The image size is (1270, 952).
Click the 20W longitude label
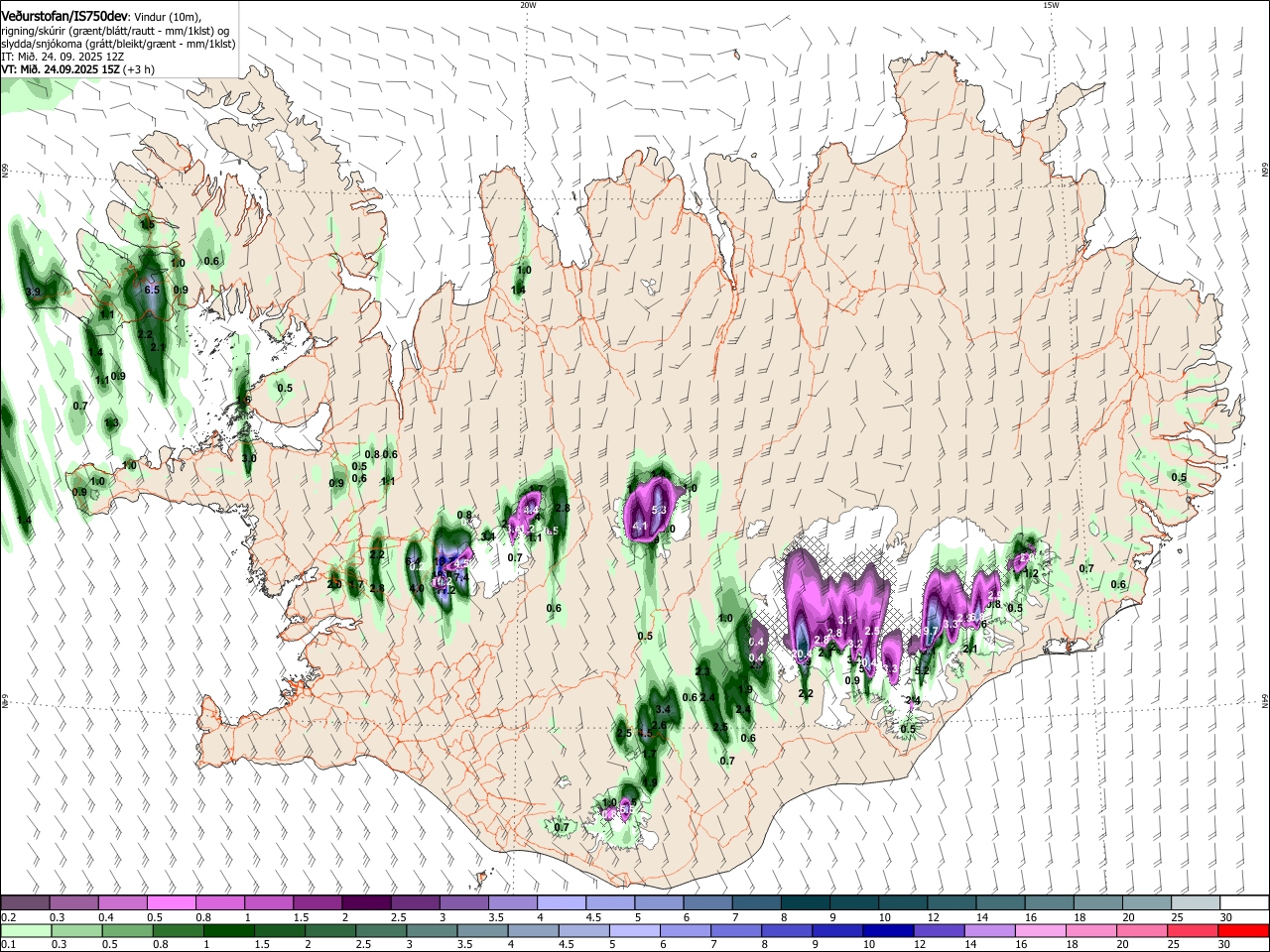[528, 5]
